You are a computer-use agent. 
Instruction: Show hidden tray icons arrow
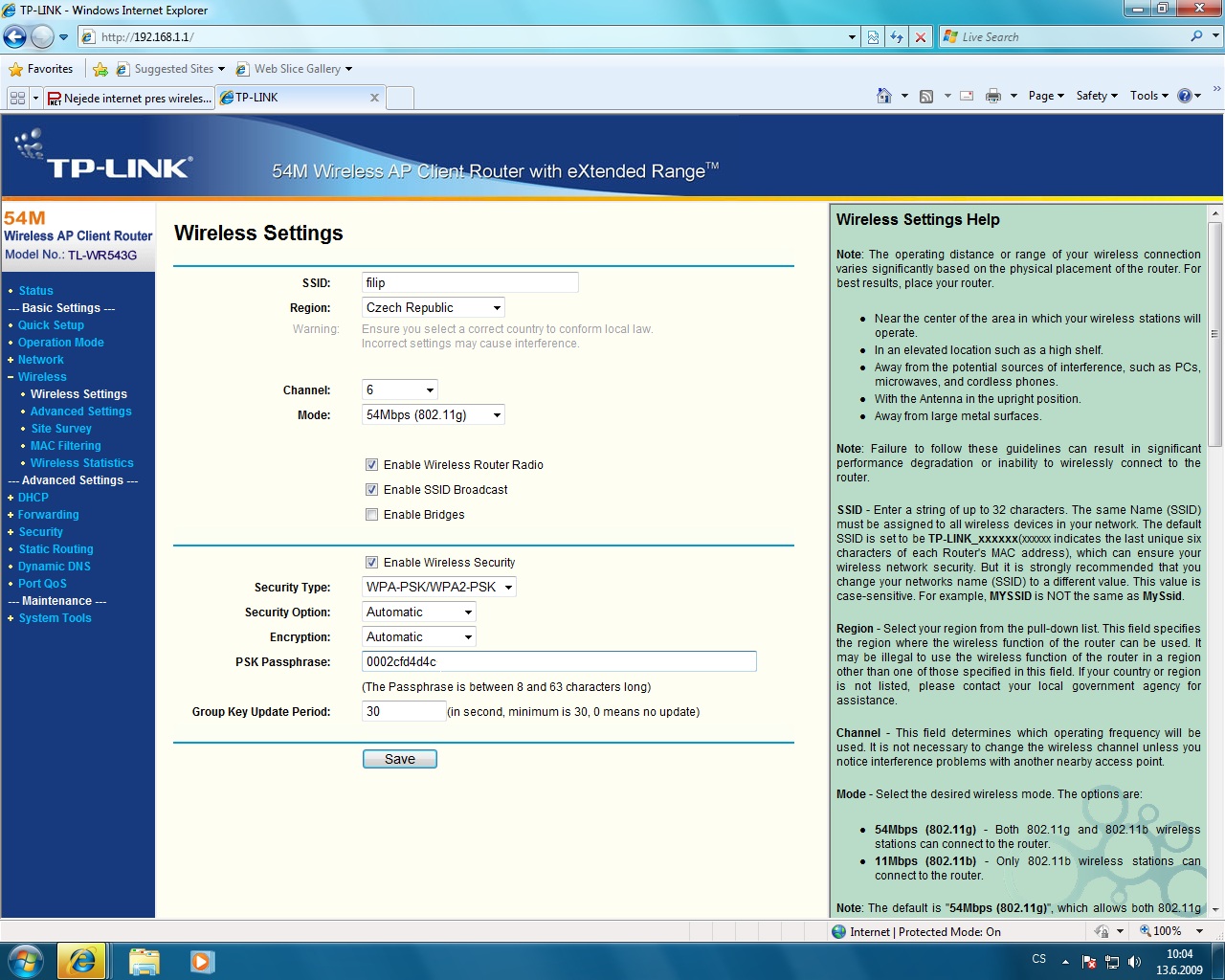(x=1065, y=961)
